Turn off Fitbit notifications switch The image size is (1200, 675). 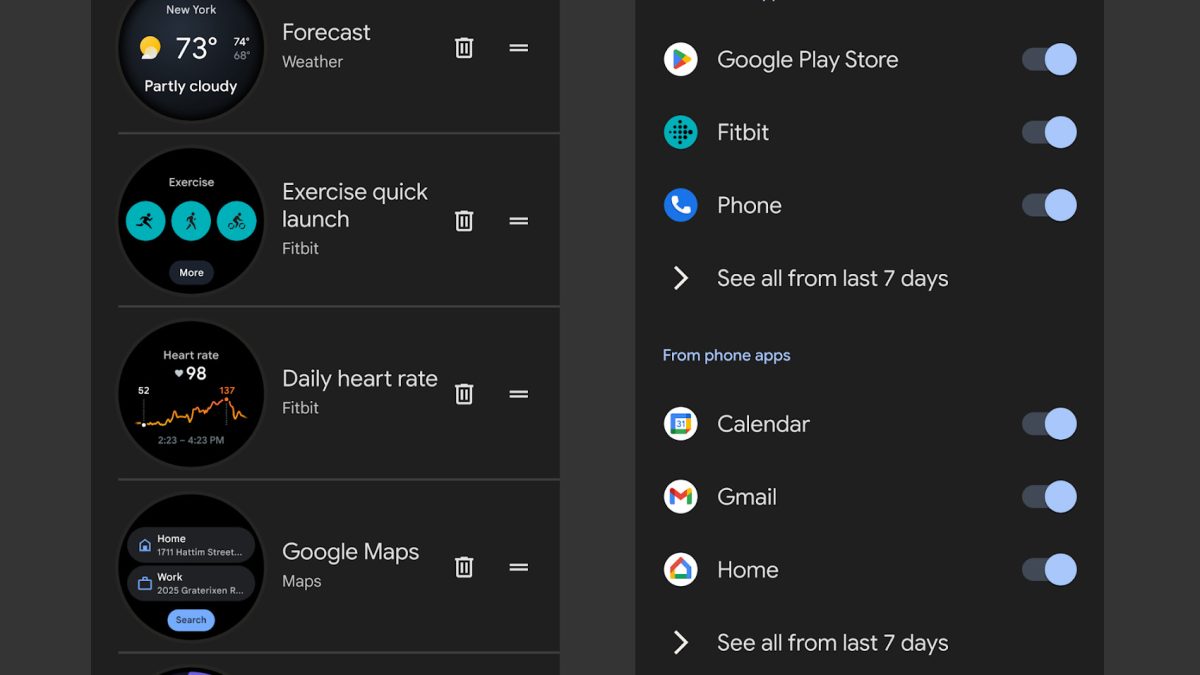click(1049, 132)
